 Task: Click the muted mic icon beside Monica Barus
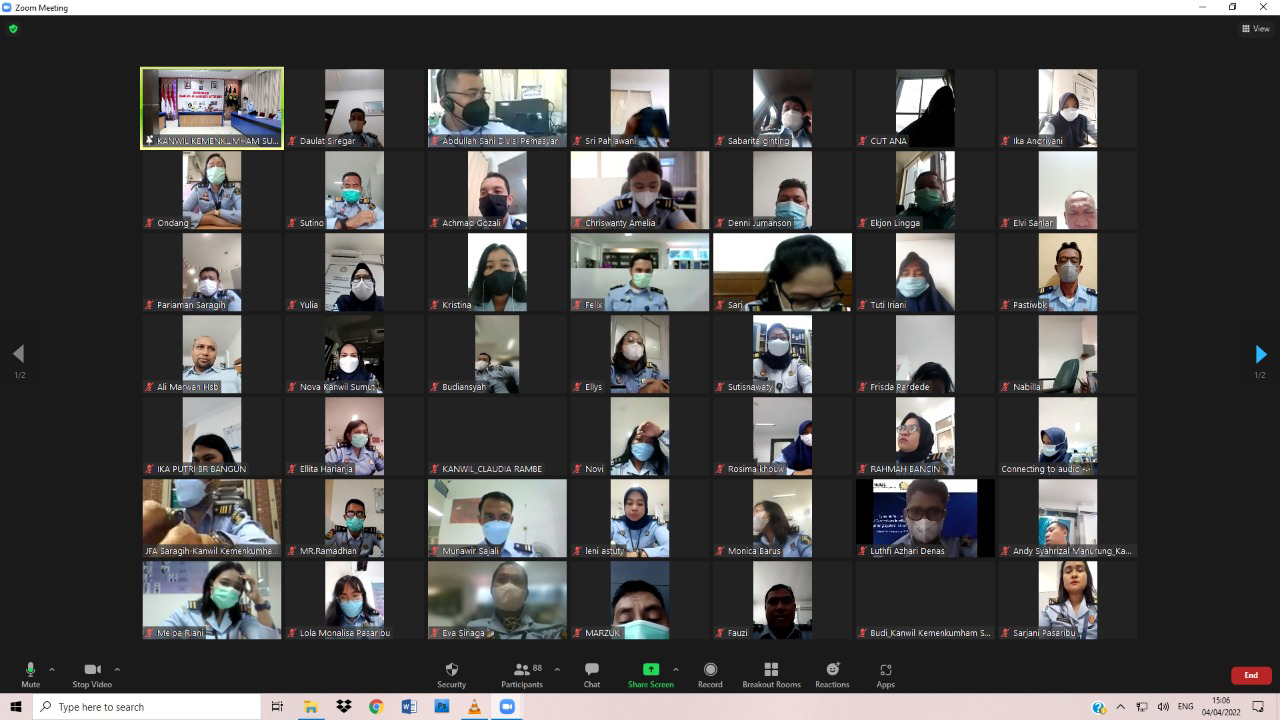pyautogui.click(x=720, y=551)
